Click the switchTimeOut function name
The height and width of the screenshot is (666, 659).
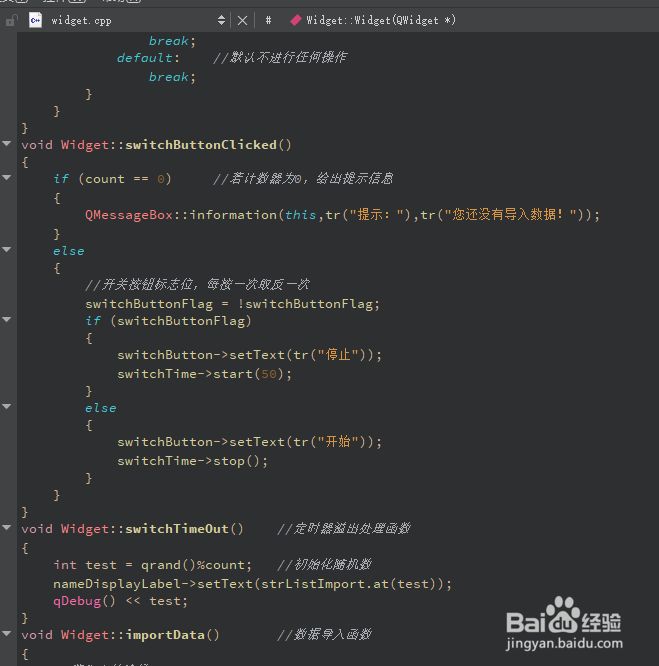tap(177, 529)
